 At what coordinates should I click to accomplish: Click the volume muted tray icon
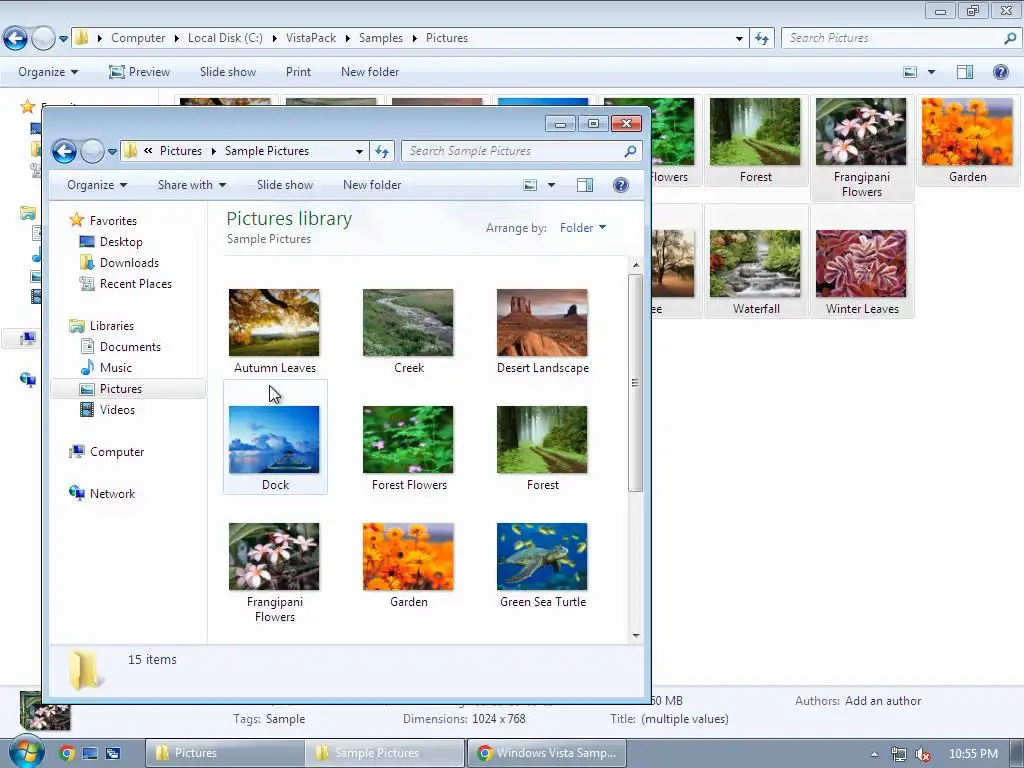tap(922, 754)
